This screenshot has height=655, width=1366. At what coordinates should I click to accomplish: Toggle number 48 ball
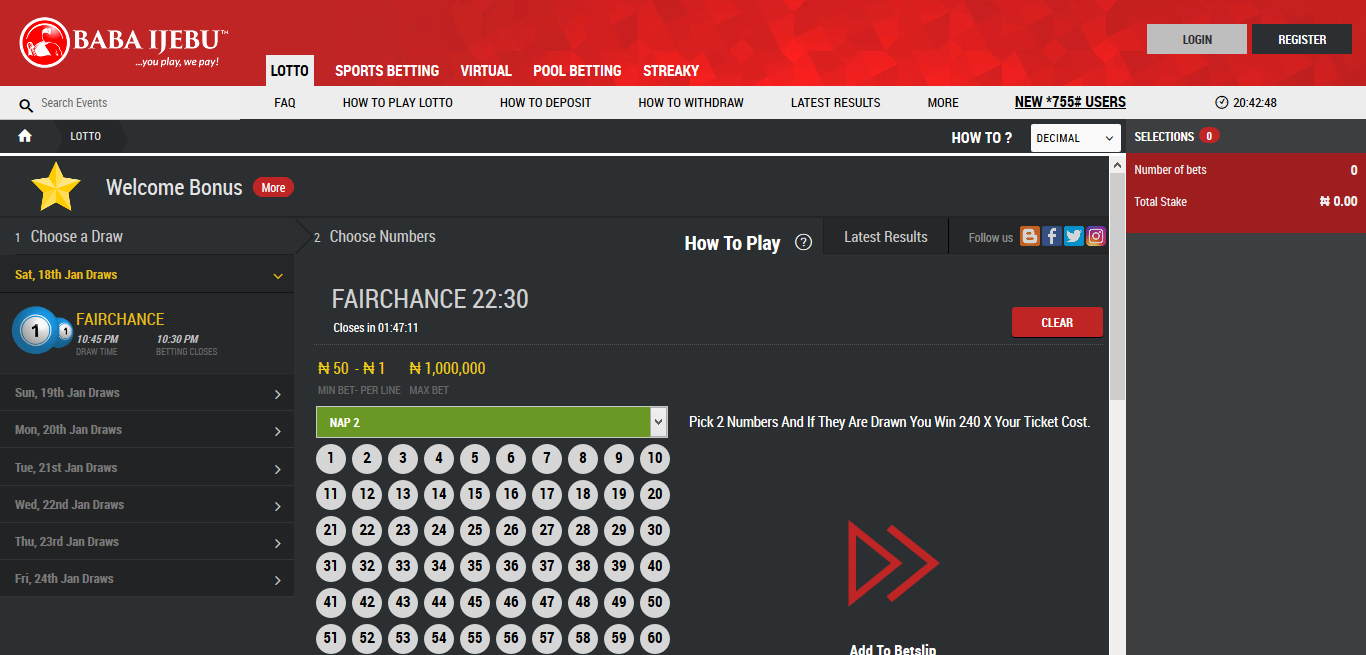tap(583, 602)
